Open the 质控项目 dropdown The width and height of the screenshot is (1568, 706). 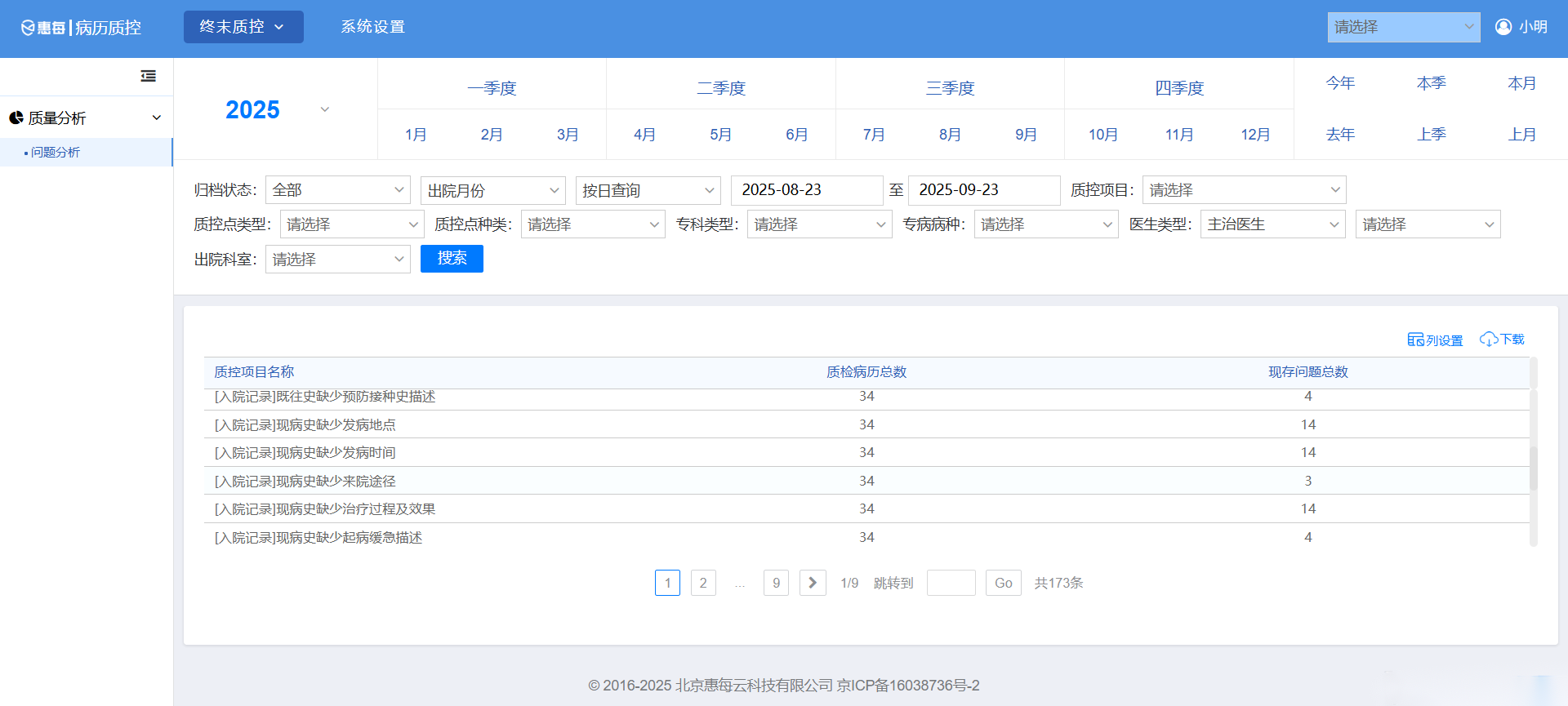tap(1245, 190)
